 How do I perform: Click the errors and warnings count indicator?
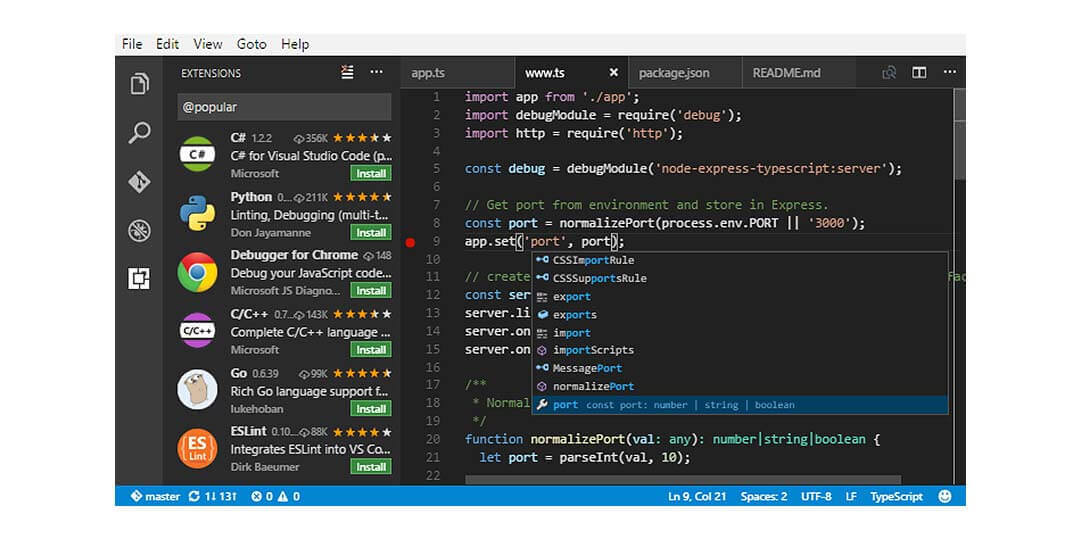pos(275,496)
